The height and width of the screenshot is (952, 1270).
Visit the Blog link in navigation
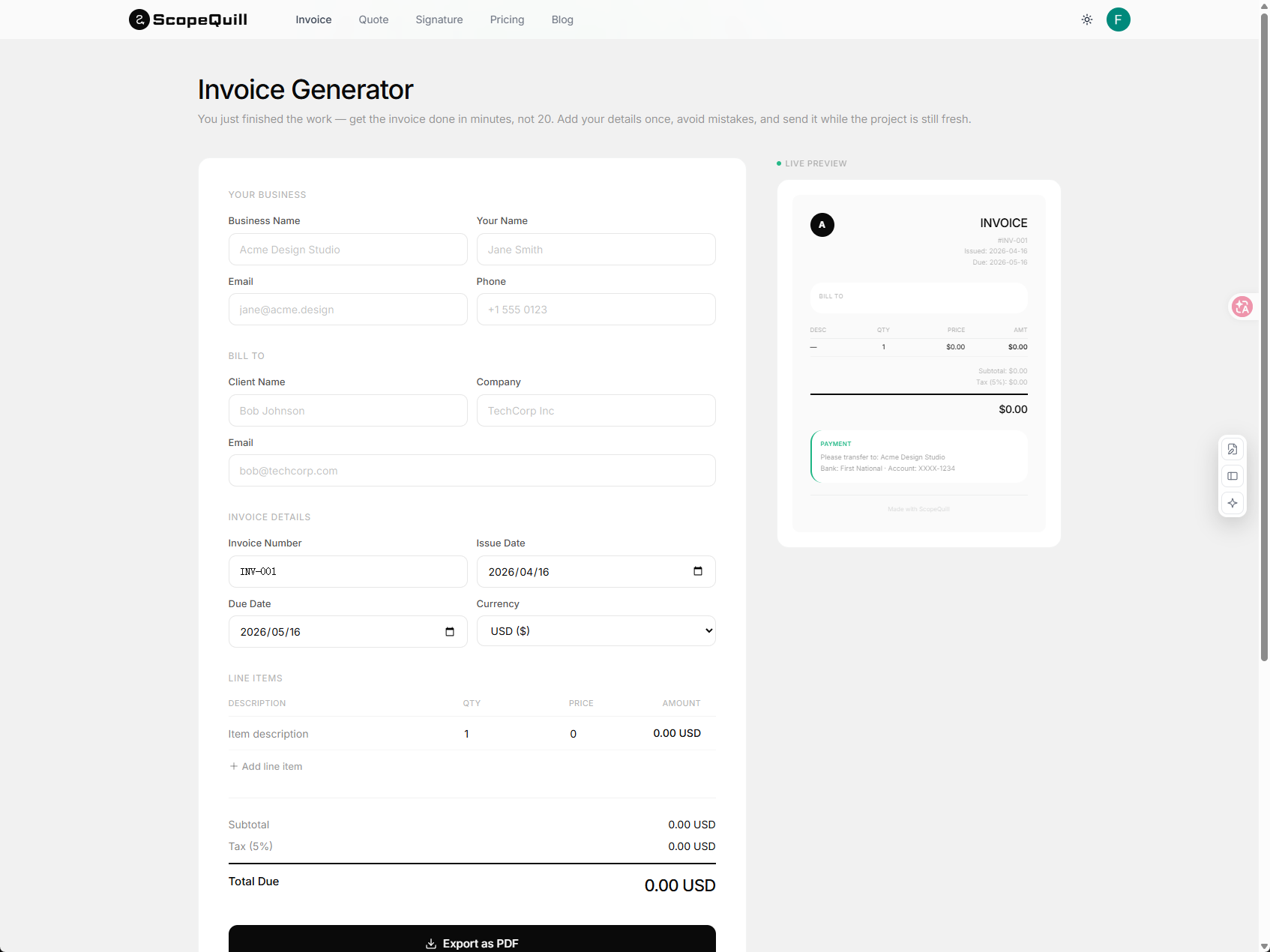click(x=562, y=19)
